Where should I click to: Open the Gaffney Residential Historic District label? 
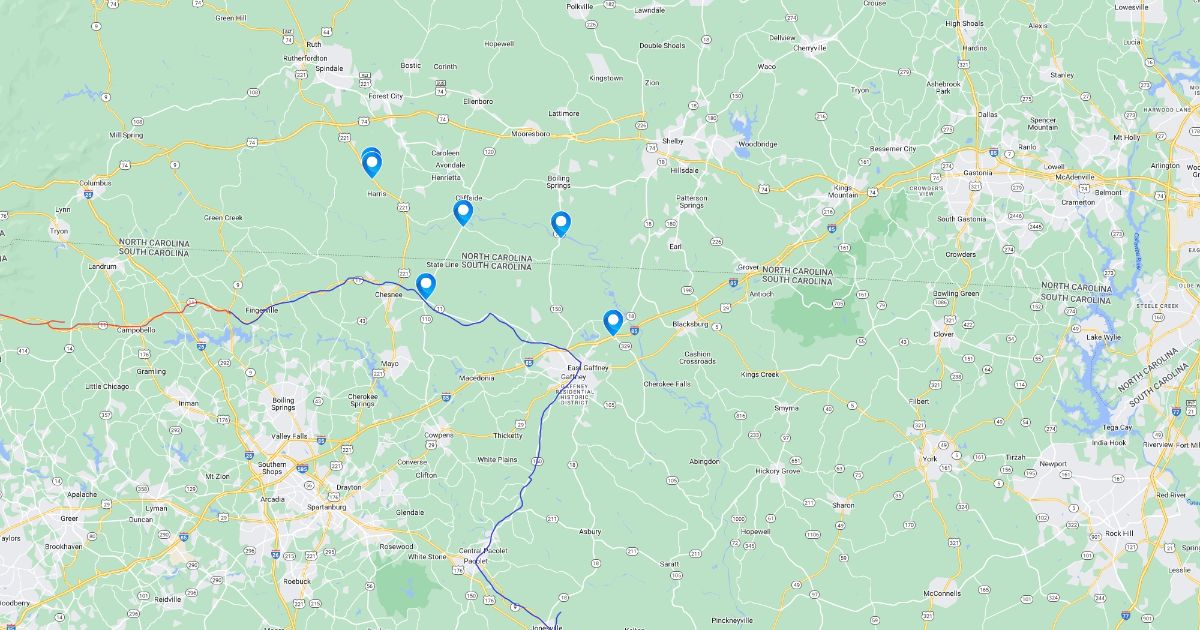[x=575, y=394]
